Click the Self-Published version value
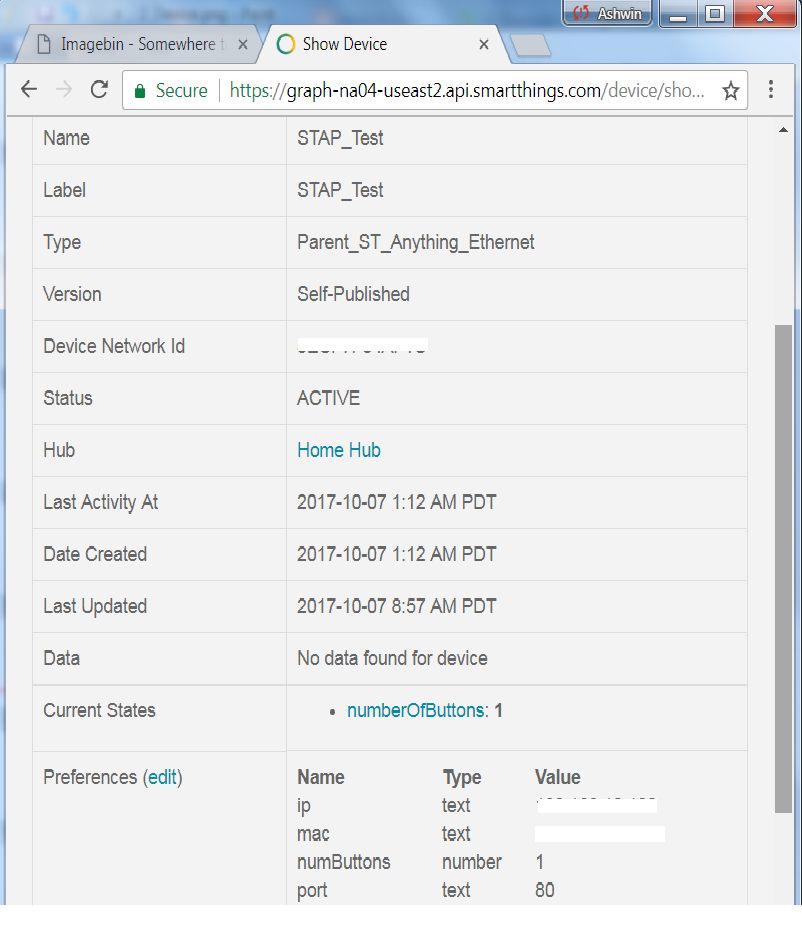This screenshot has height=936, width=802. [x=353, y=294]
